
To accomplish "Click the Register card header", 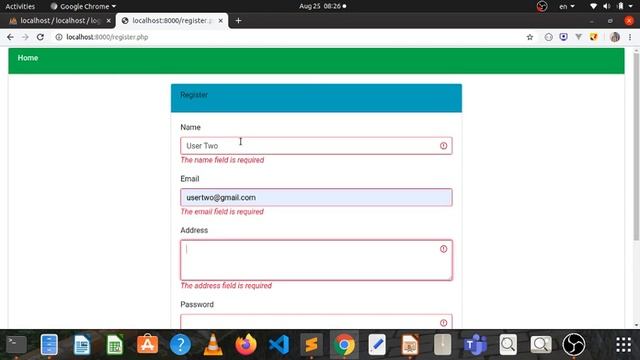I will (316, 98).
